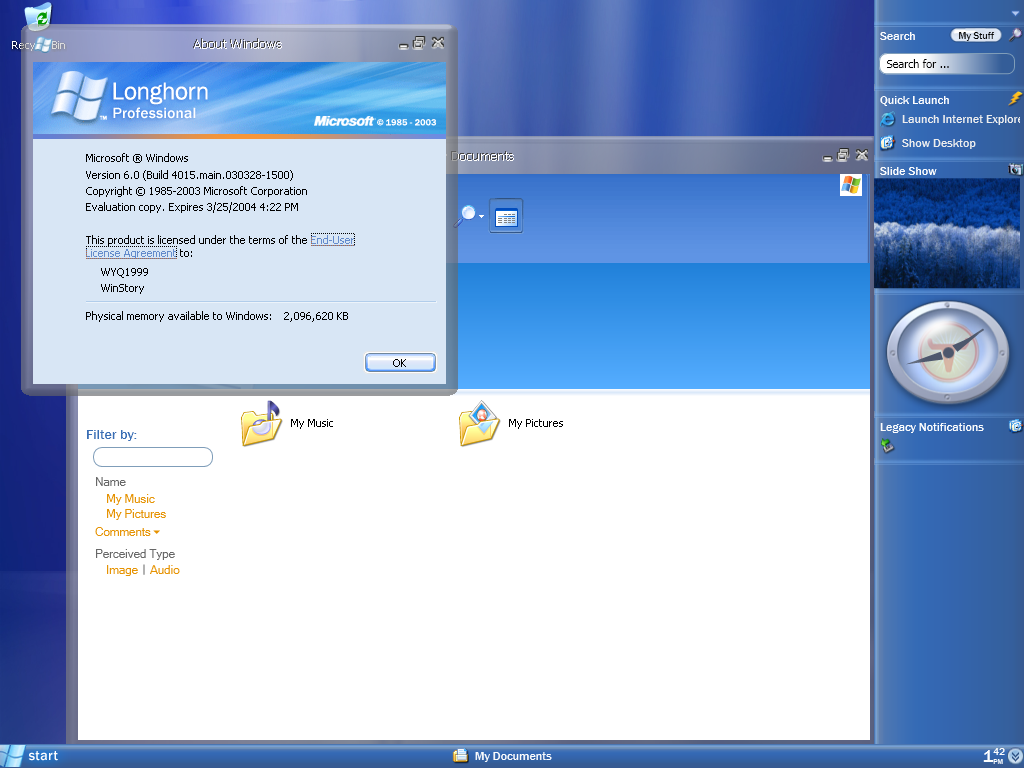Screen dimensions: 1024x768
Task: Expand the search magnifier dropdown arrow
Action: pos(481,216)
